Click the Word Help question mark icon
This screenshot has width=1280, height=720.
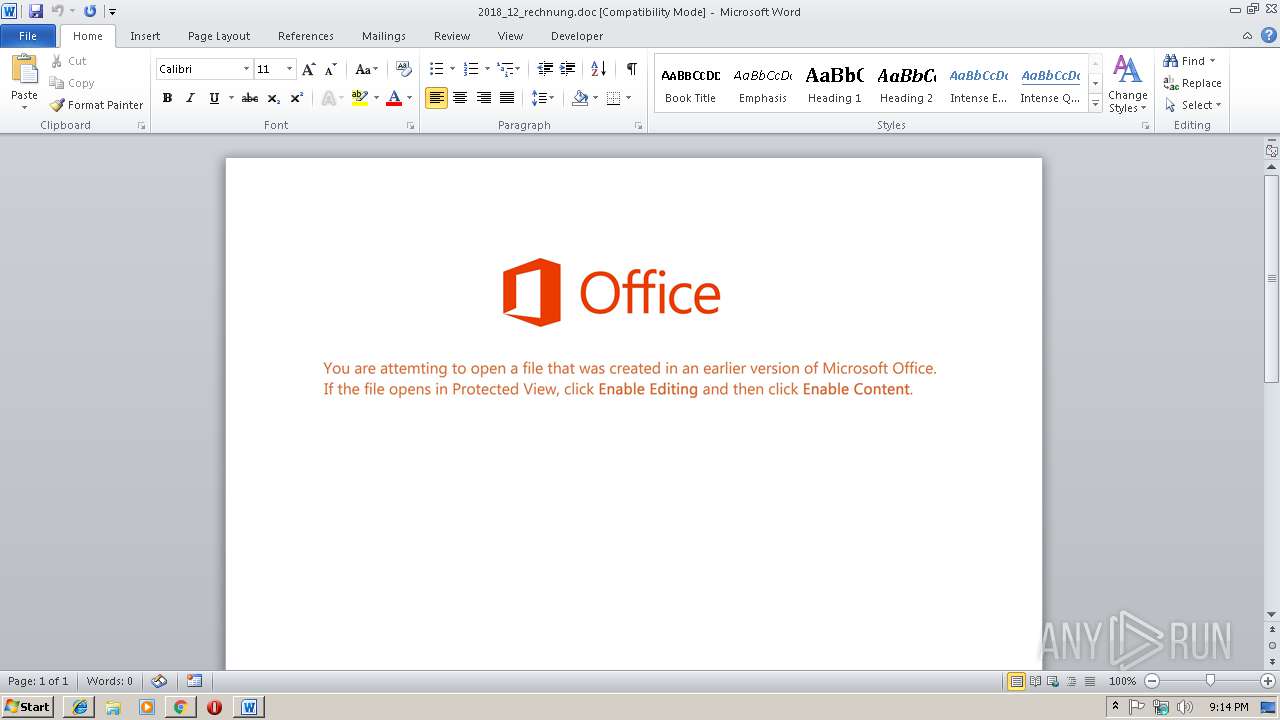[1268, 36]
